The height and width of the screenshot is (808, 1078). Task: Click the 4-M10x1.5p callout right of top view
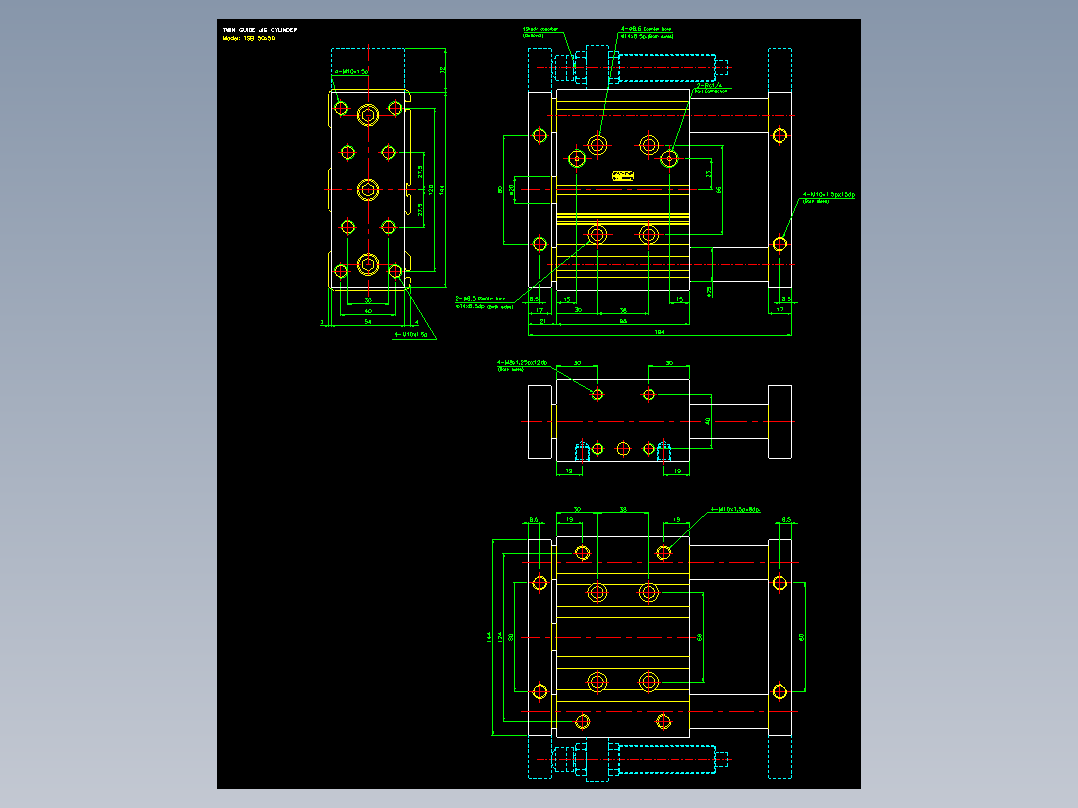pyautogui.click(x=828, y=197)
